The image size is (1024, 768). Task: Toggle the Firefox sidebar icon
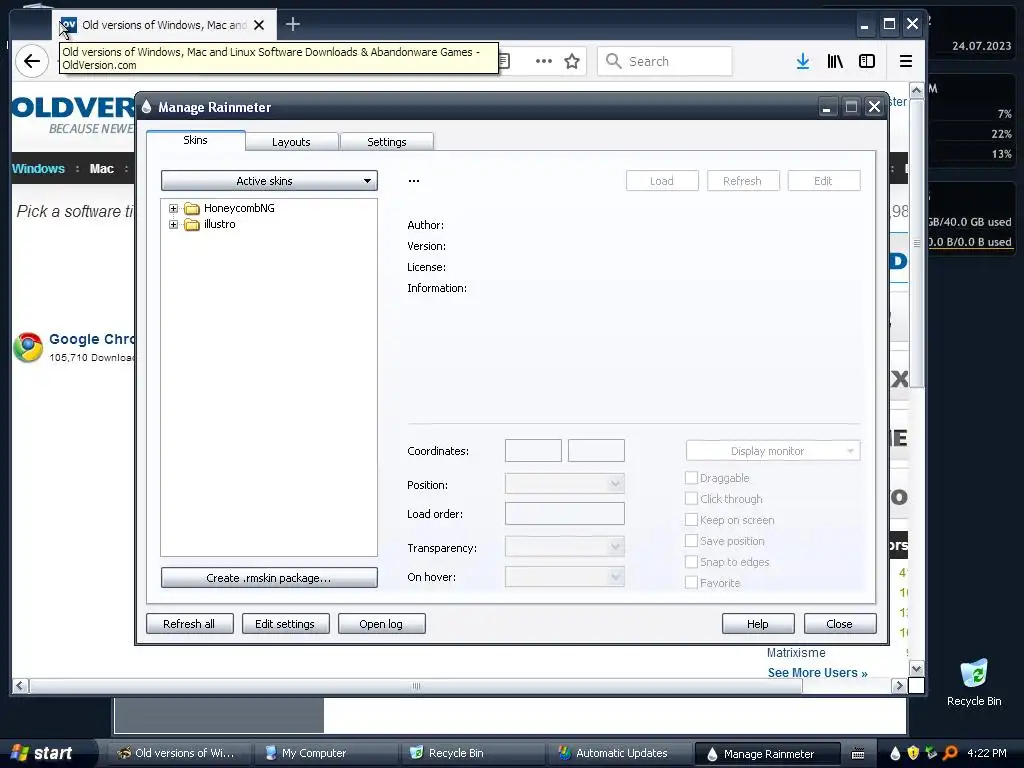click(x=867, y=61)
